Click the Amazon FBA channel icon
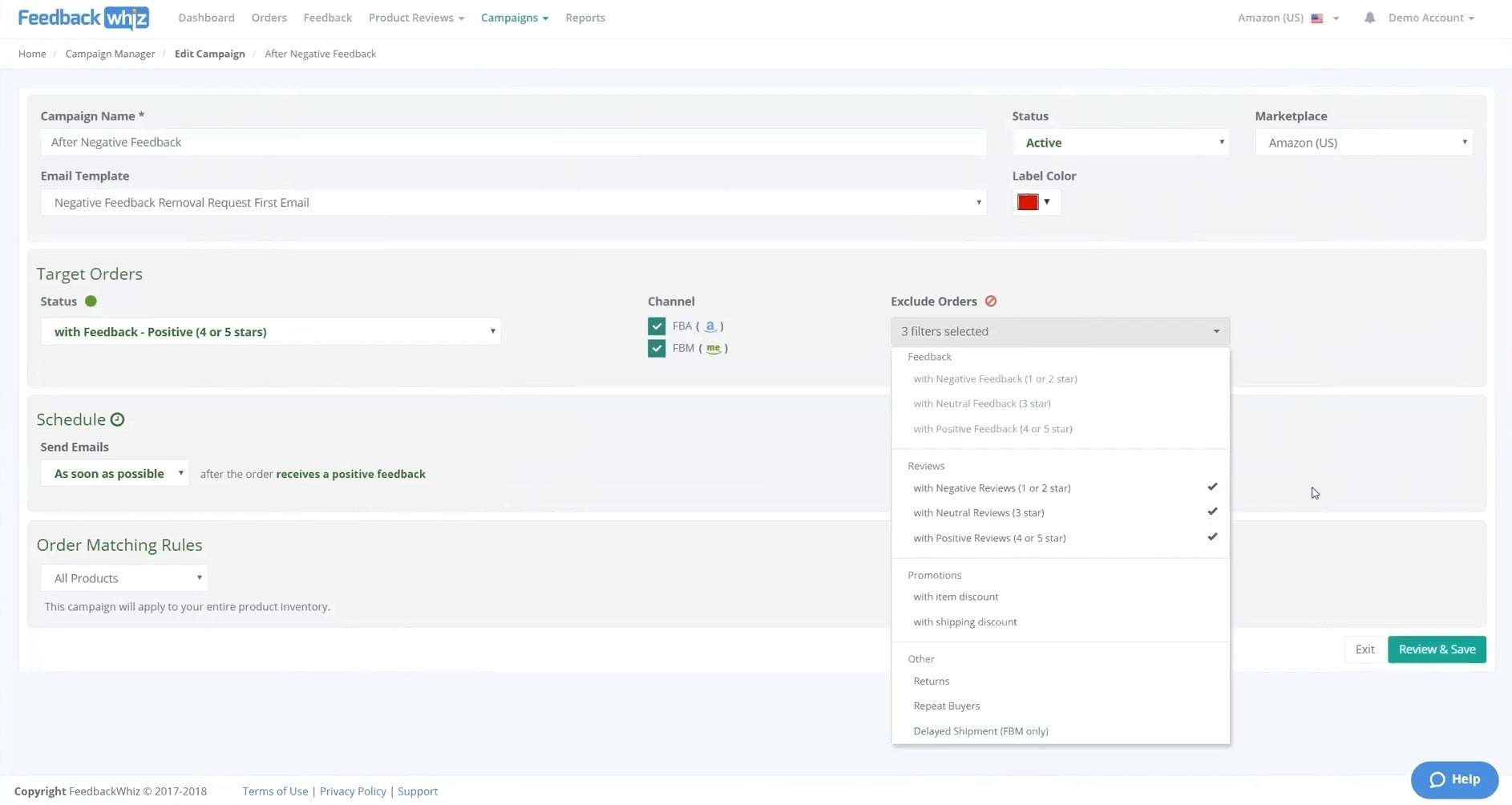1512x805 pixels. [710, 326]
